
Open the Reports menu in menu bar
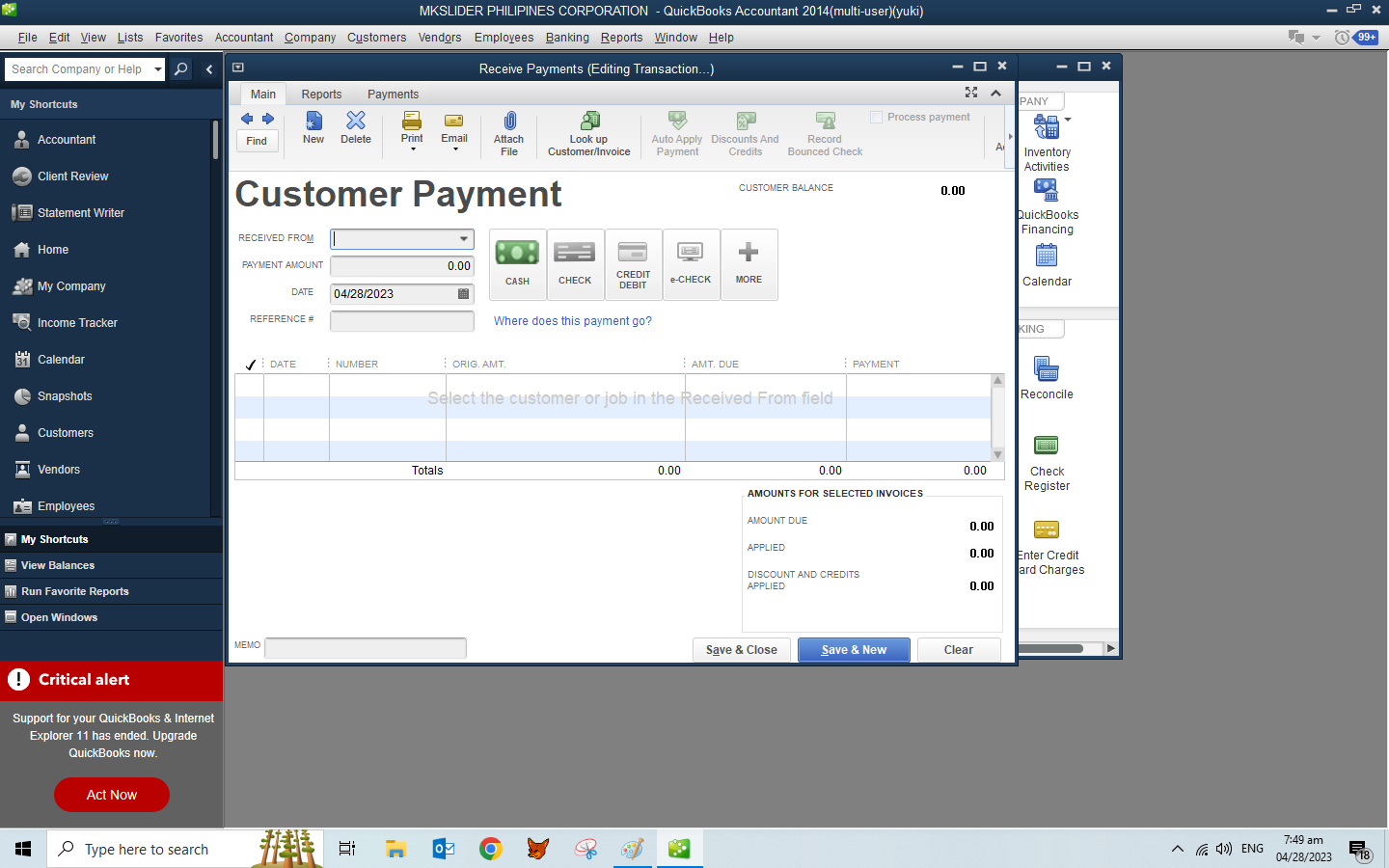tap(621, 38)
